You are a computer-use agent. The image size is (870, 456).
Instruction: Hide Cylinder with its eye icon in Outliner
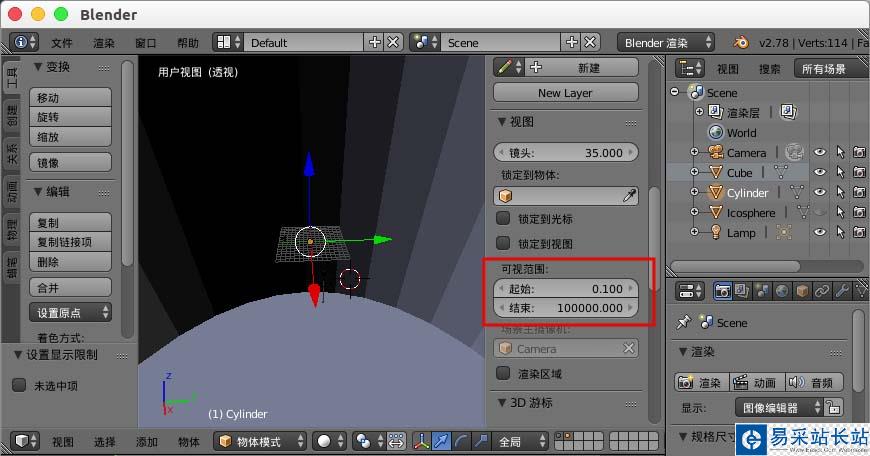click(820, 192)
